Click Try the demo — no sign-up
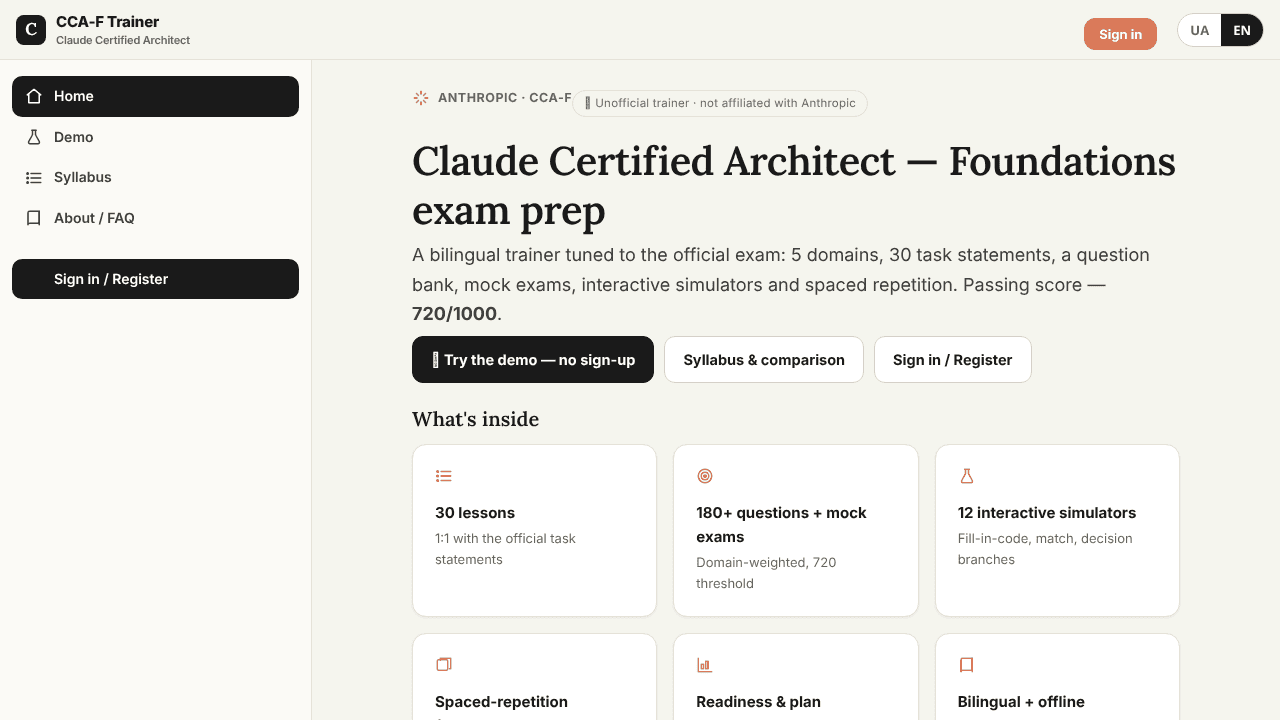Viewport: 1280px width, 720px height. point(533,360)
